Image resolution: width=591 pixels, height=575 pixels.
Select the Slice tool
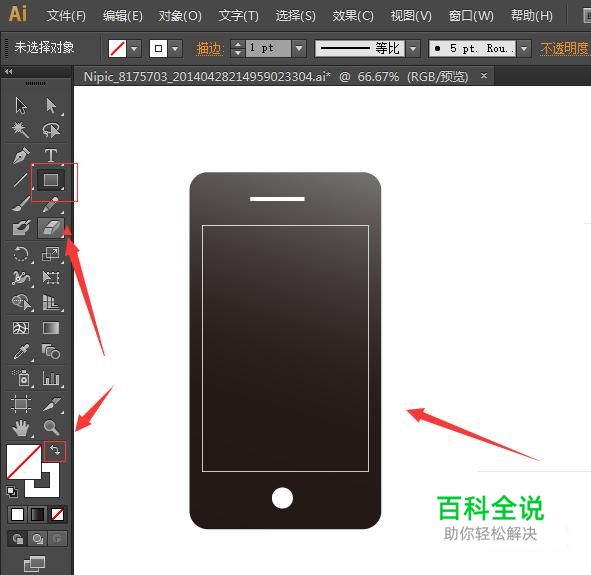click(51, 404)
